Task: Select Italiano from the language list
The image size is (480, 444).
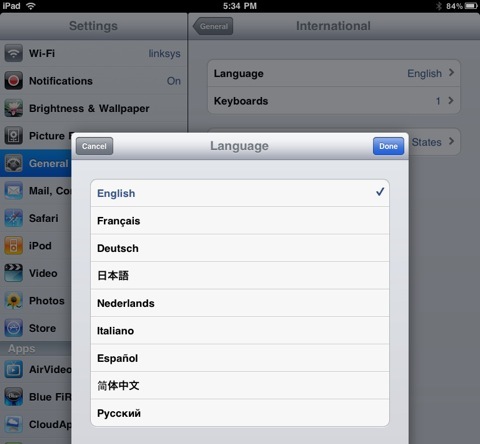Action: [240, 330]
